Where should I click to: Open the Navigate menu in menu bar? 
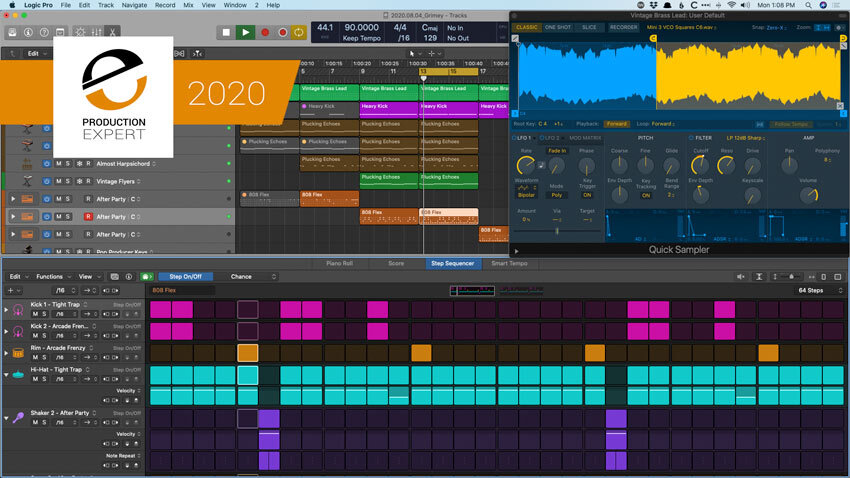[134, 5]
